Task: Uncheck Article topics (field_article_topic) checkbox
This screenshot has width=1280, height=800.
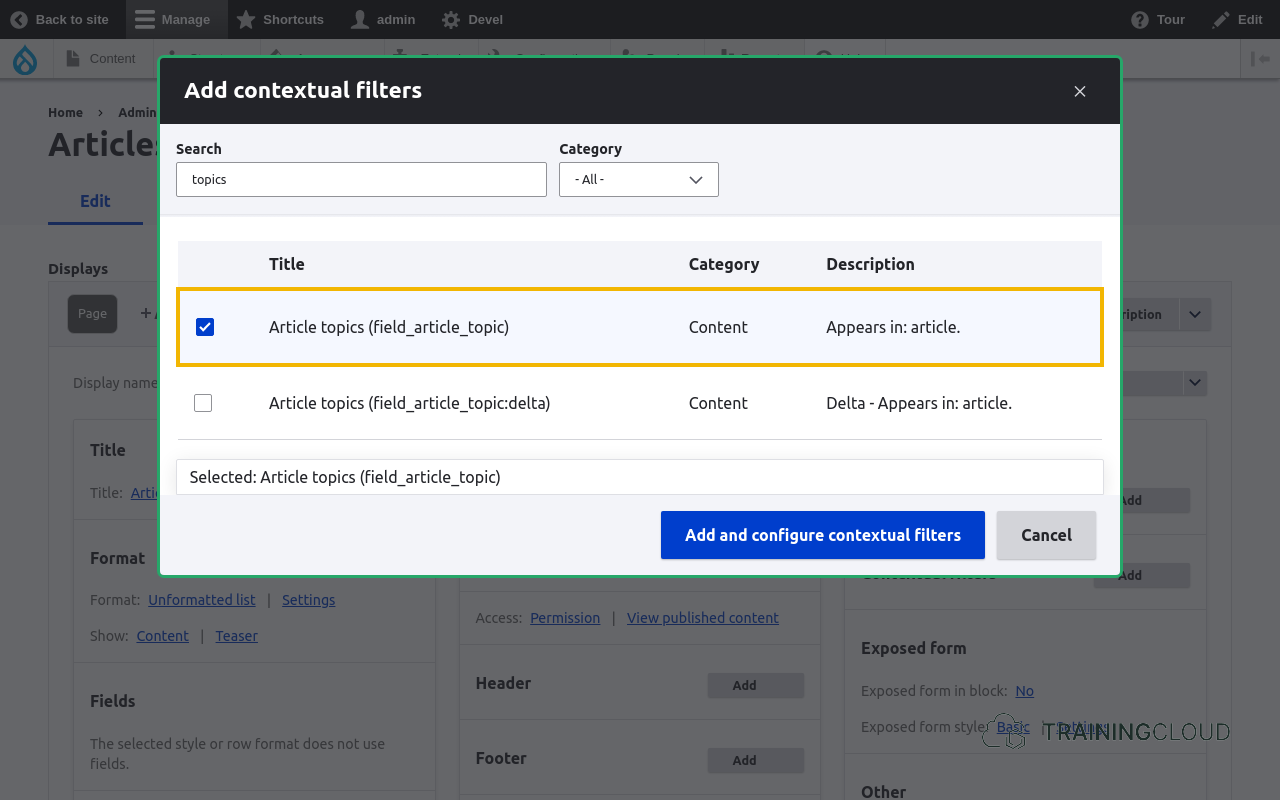Action: pyautogui.click(x=205, y=327)
